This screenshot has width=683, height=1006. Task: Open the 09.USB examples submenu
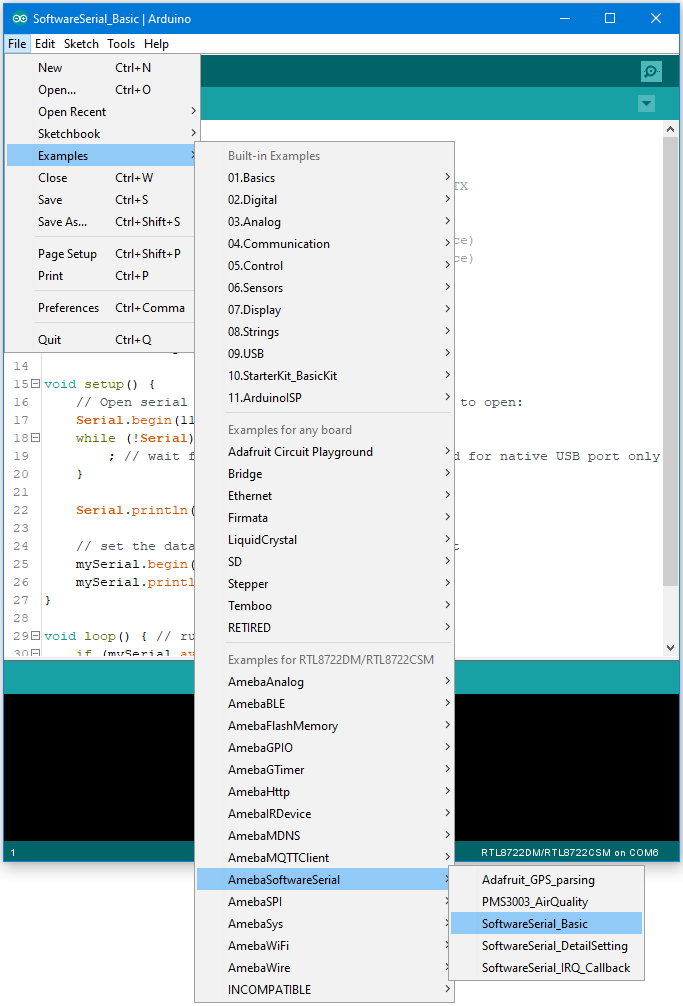click(x=325, y=354)
